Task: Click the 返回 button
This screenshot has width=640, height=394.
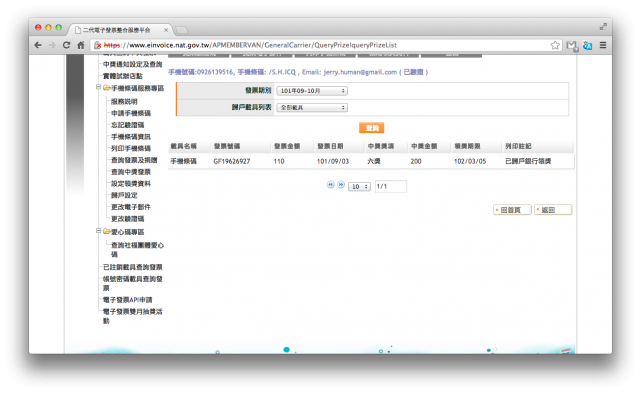Action: (553, 210)
